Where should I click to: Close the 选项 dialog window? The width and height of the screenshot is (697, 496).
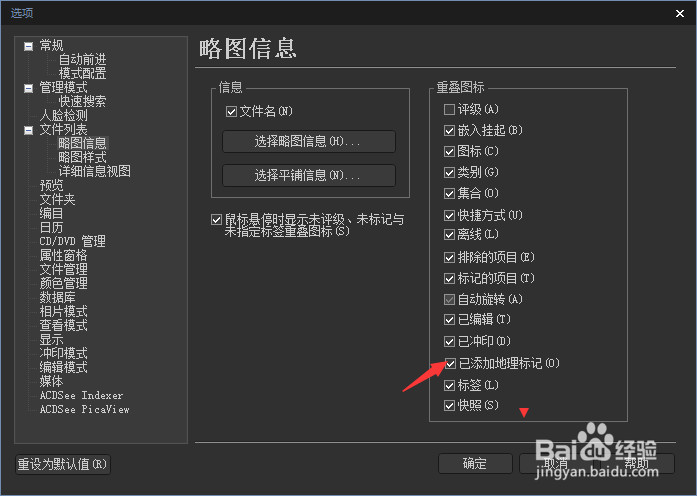point(680,13)
